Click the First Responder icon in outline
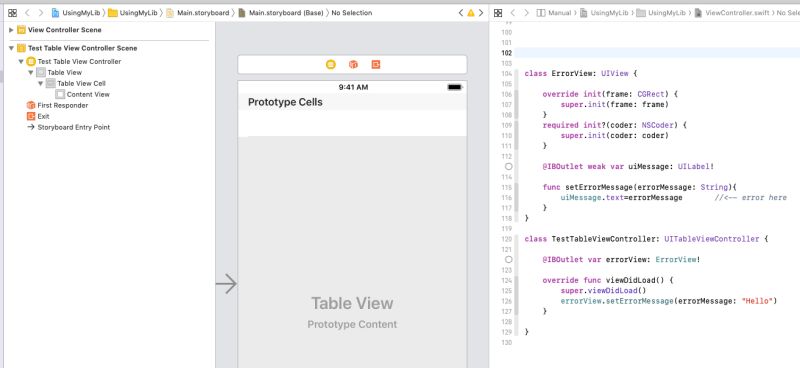This screenshot has width=800, height=368. click(31, 106)
